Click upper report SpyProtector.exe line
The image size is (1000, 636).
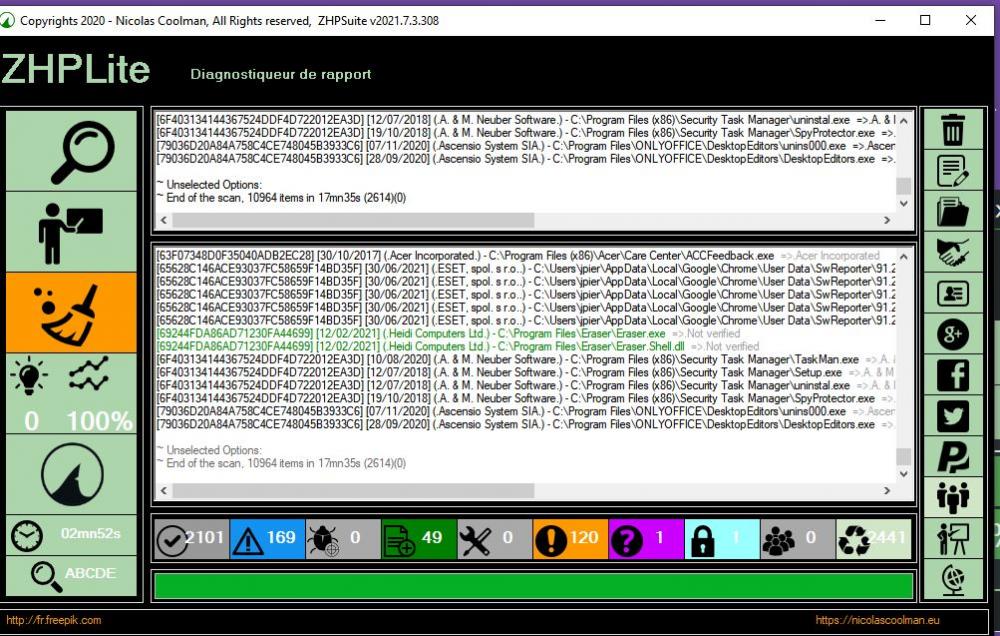(526, 133)
